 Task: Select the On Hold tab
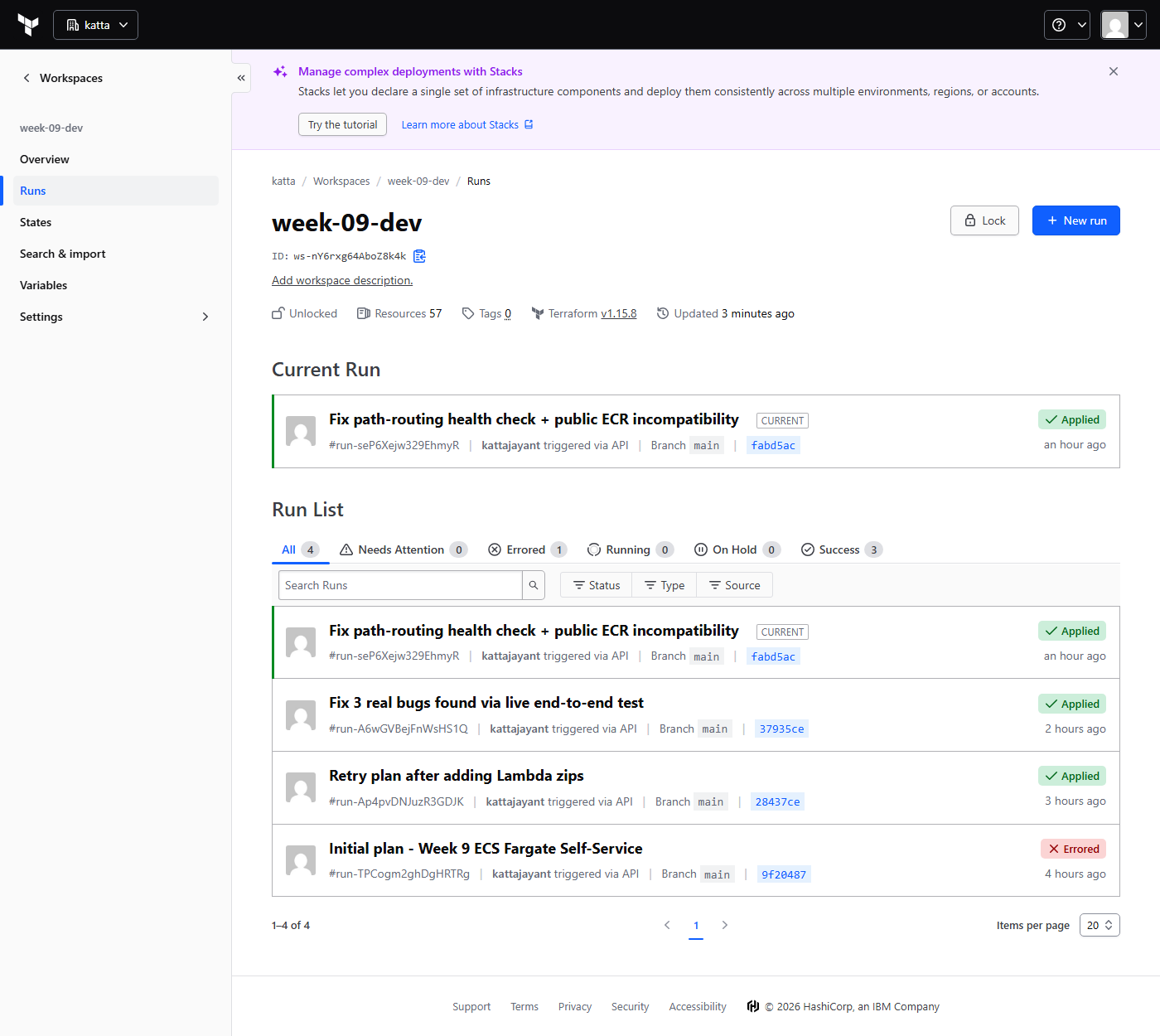737,549
